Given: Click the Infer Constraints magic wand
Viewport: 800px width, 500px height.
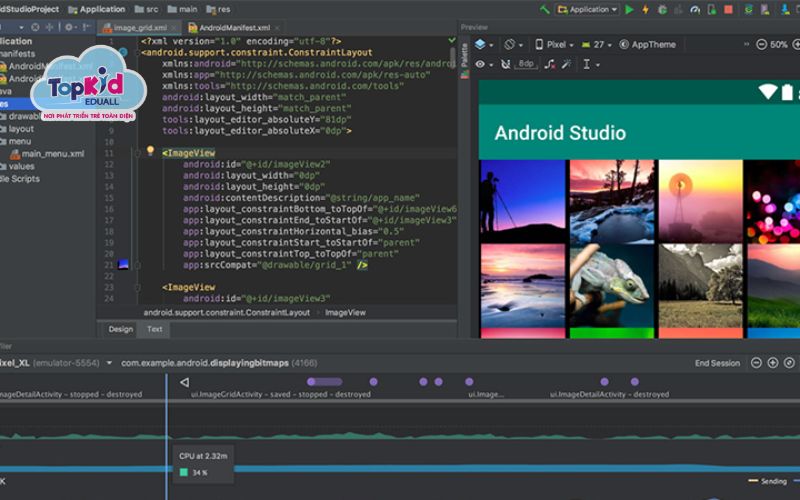Looking at the screenshot, I should pyautogui.click(x=566, y=64).
